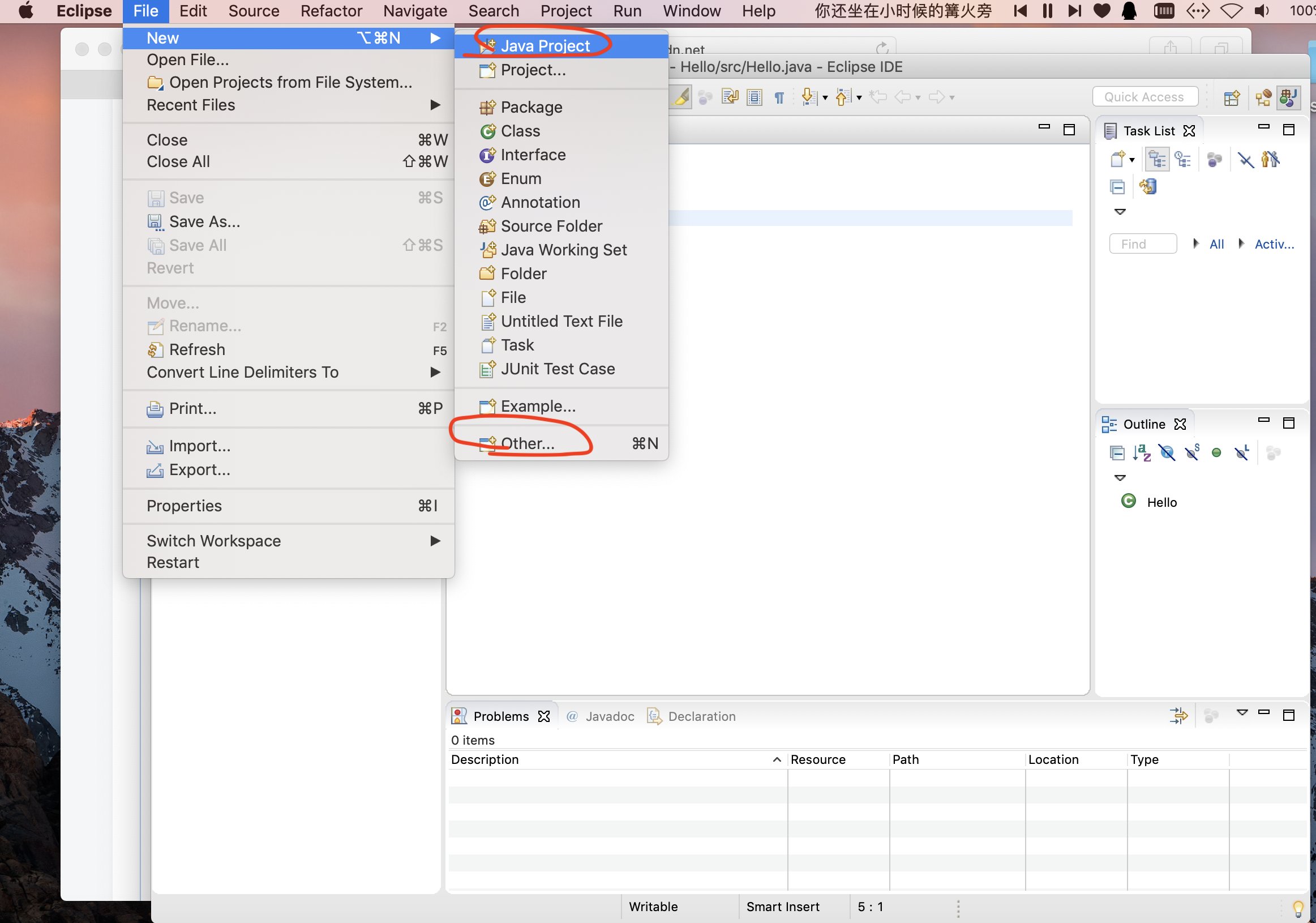
Task: Click Export... in File menu
Action: 288,470
